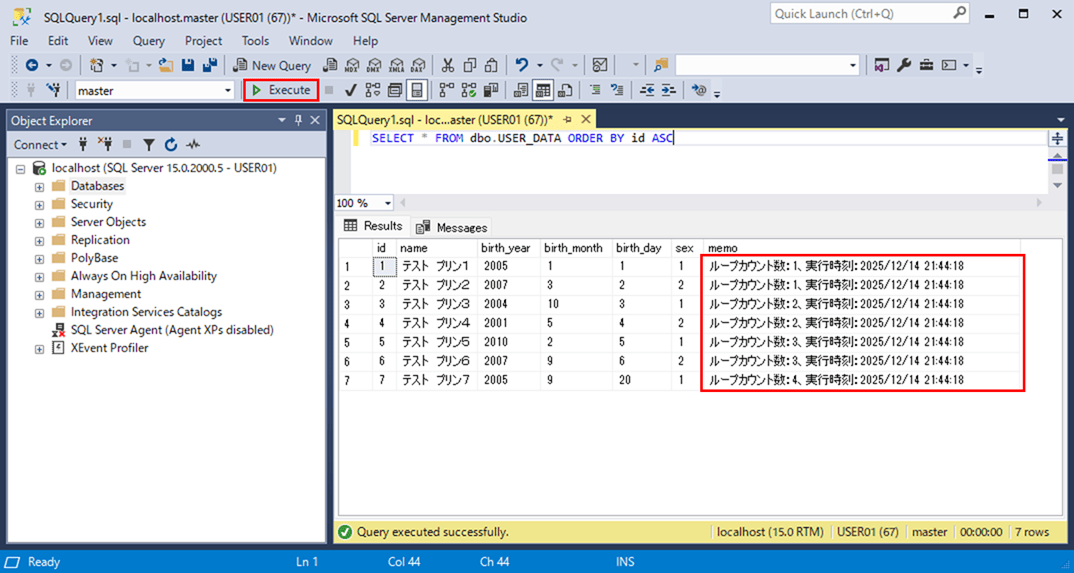The height and width of the screenshot is (573, 1074).
Task: Click the New Query button
Action: 272,65
